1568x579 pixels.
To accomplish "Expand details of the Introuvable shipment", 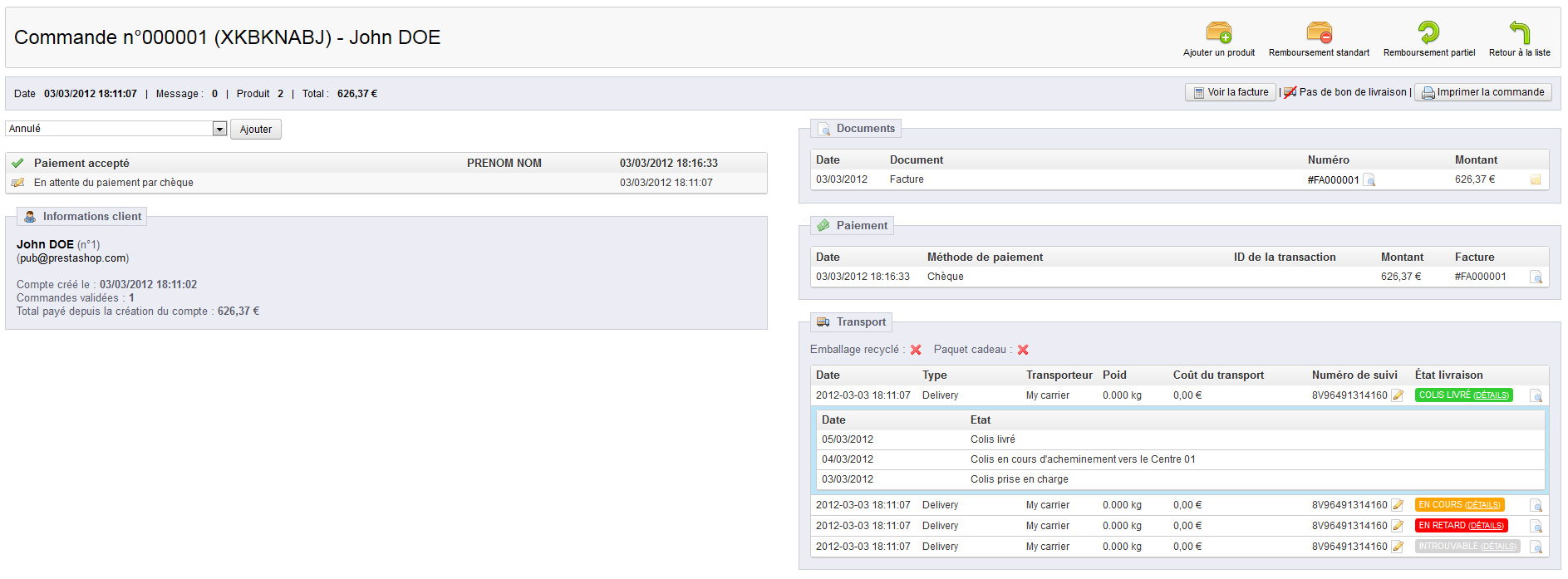I will pos(1497,547).
